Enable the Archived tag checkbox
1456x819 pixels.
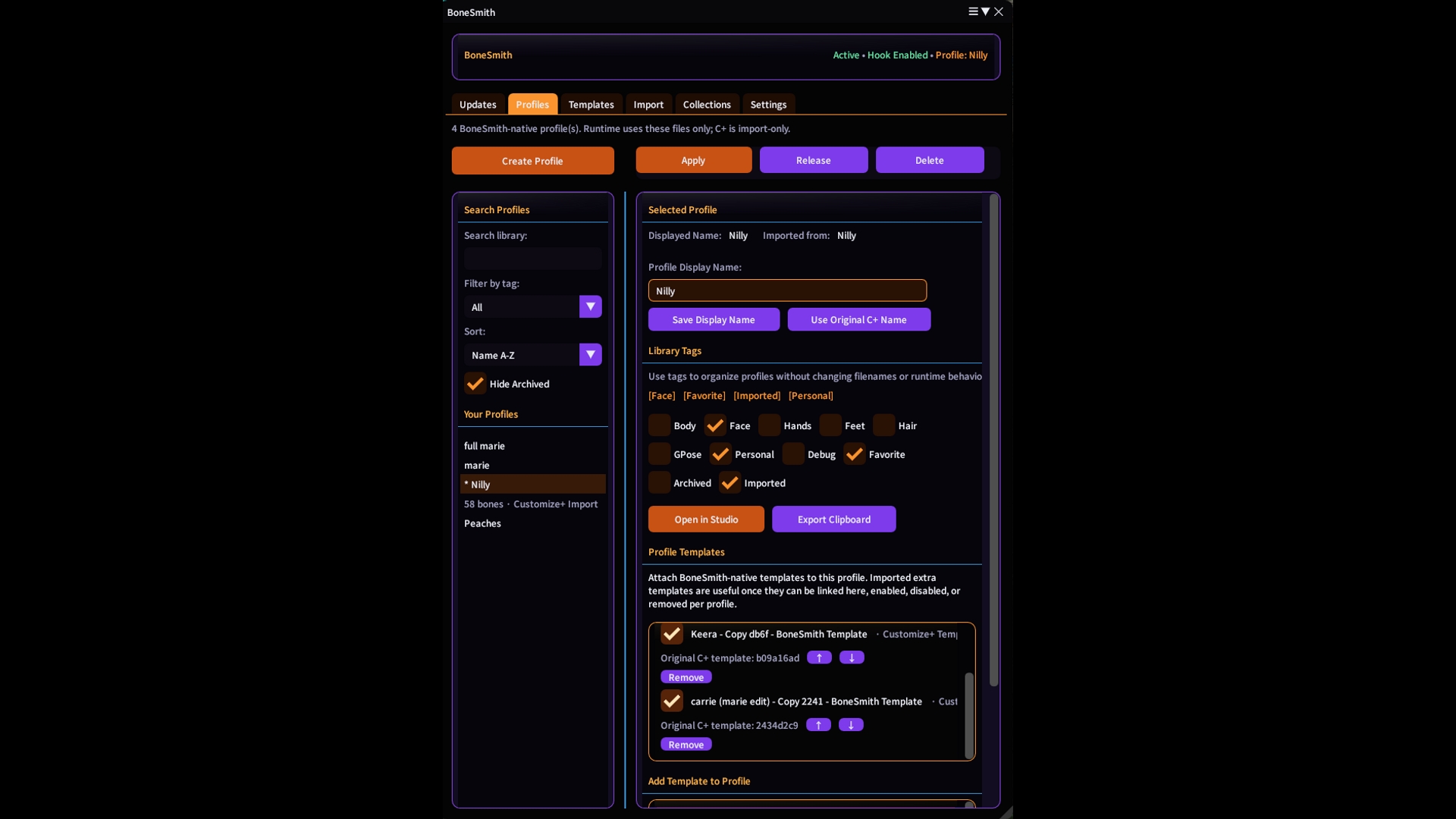(x=660, y=483)
